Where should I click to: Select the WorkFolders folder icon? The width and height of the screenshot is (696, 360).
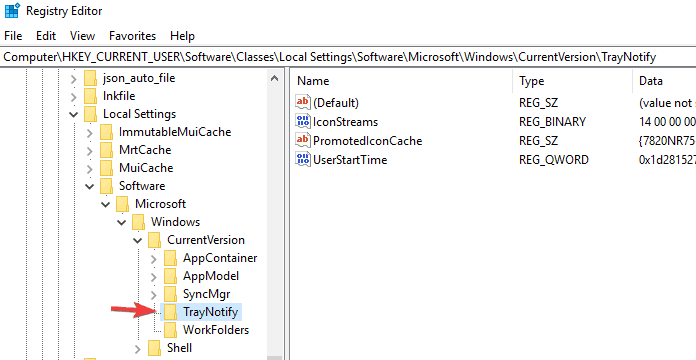170,330
